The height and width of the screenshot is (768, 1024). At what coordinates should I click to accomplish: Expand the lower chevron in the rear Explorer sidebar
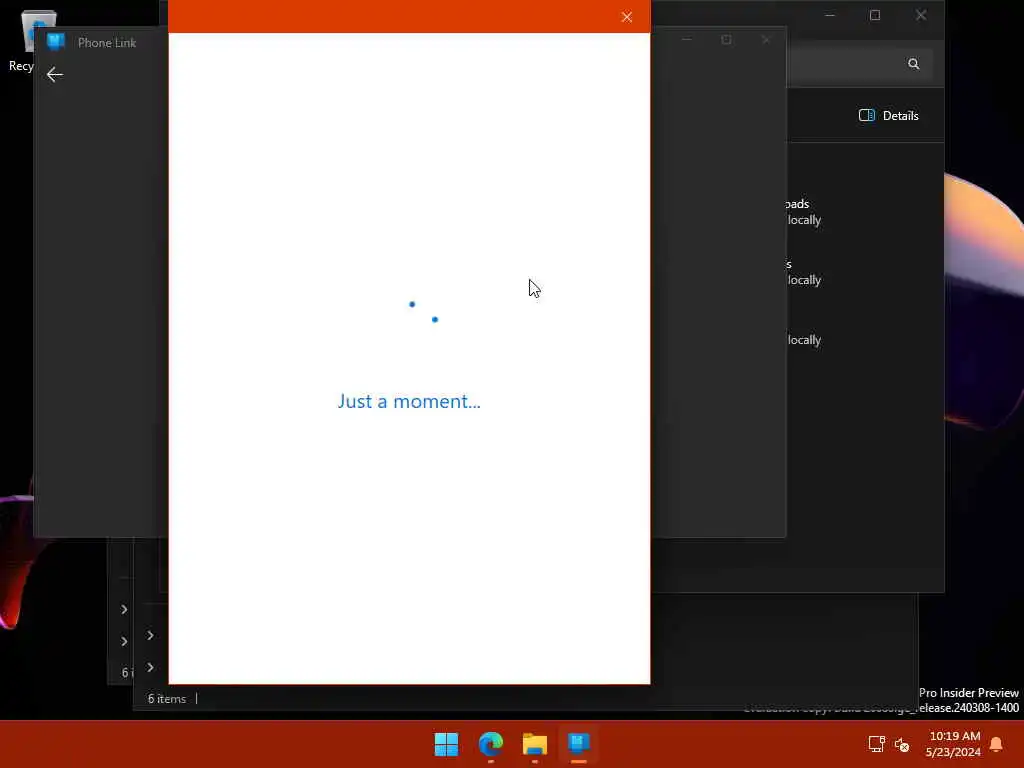pyautogui.click(x=124, y=641)
